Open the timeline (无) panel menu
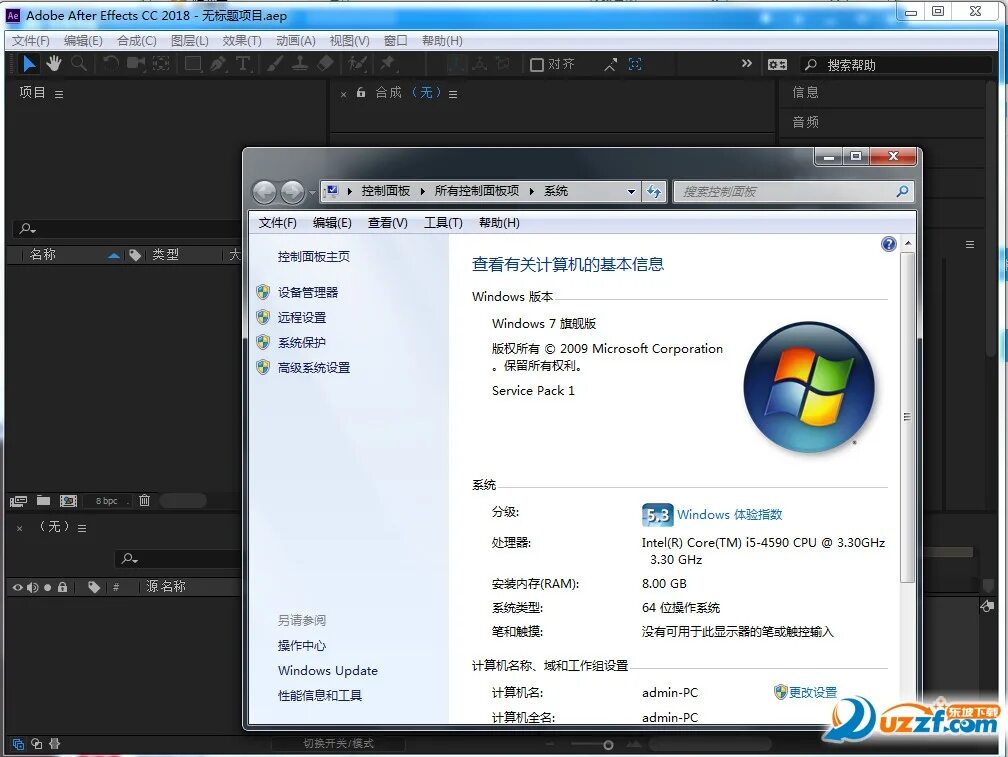Image resolution: width=1008 pixels, height=757 pixels. click(82, 528)
